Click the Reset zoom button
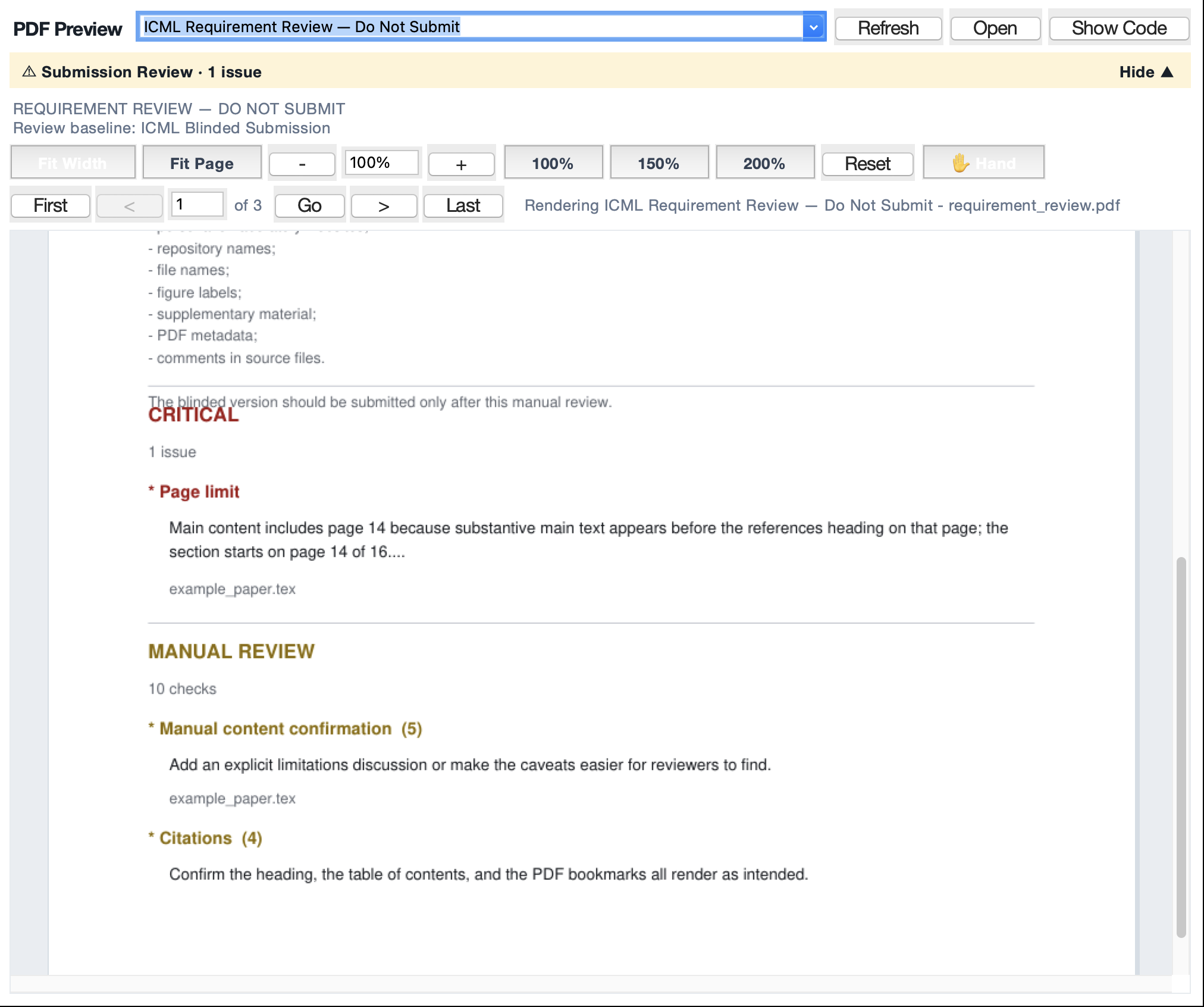 [x=867, y=164]
